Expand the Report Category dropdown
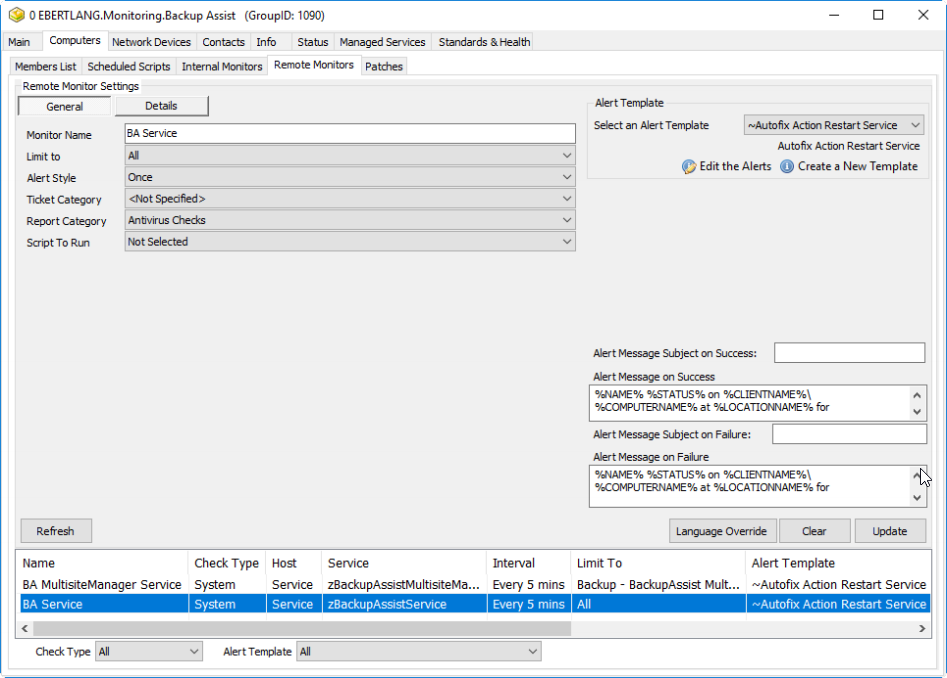Screen dimensions: 947x678 pyautogui.click(x=350, y=221)
